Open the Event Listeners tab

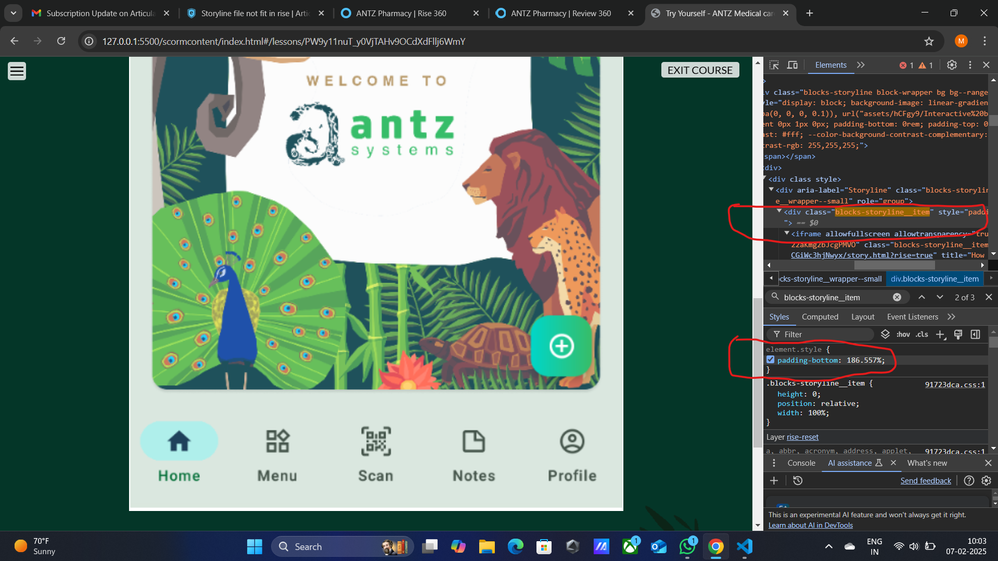coord(912,316)
